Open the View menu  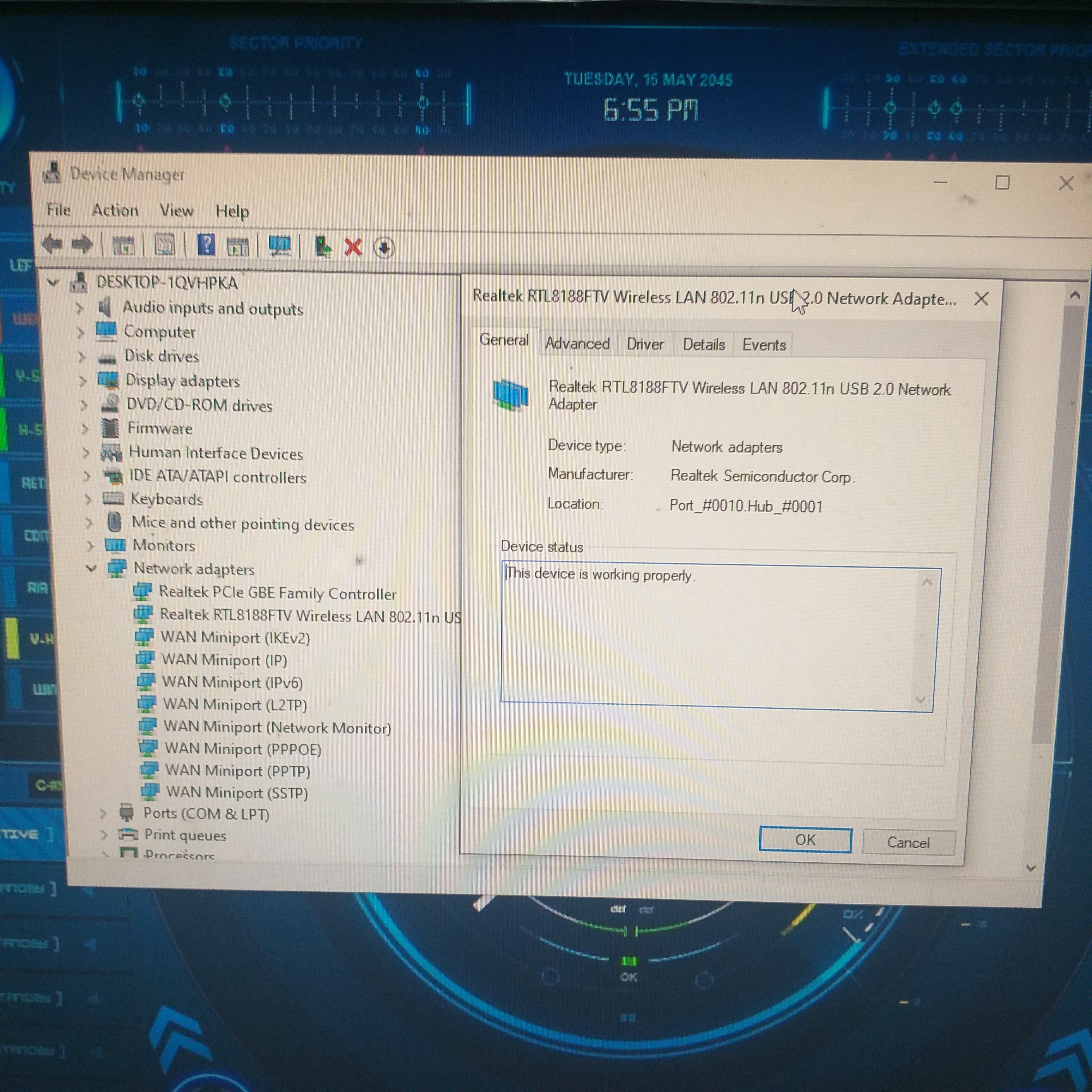pyautogui.click(x=176, y=211)
